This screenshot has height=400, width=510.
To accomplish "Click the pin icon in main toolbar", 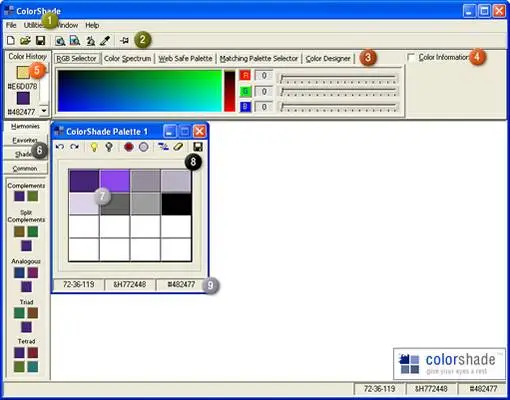I will 125,41.
